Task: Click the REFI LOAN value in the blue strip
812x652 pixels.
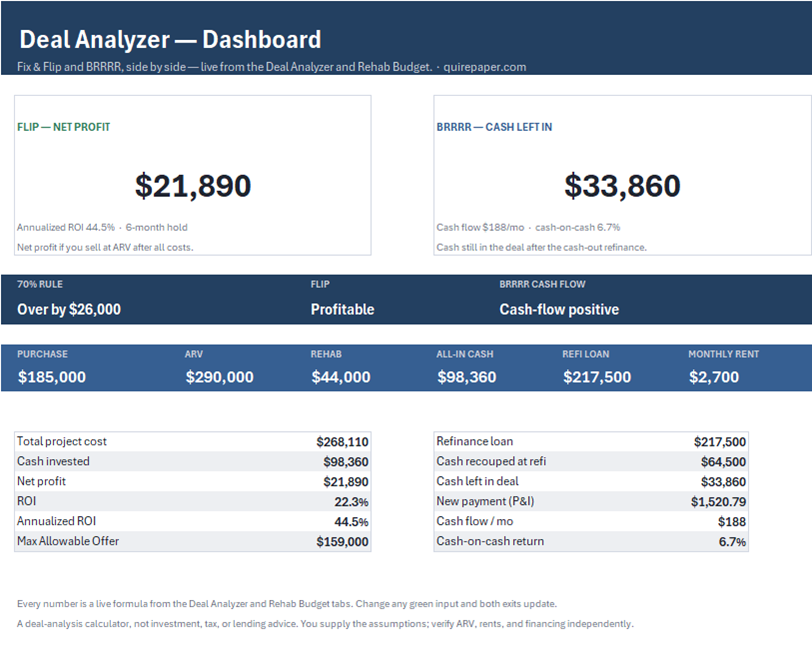Action: pyautogui.click(x=597, y=376)
